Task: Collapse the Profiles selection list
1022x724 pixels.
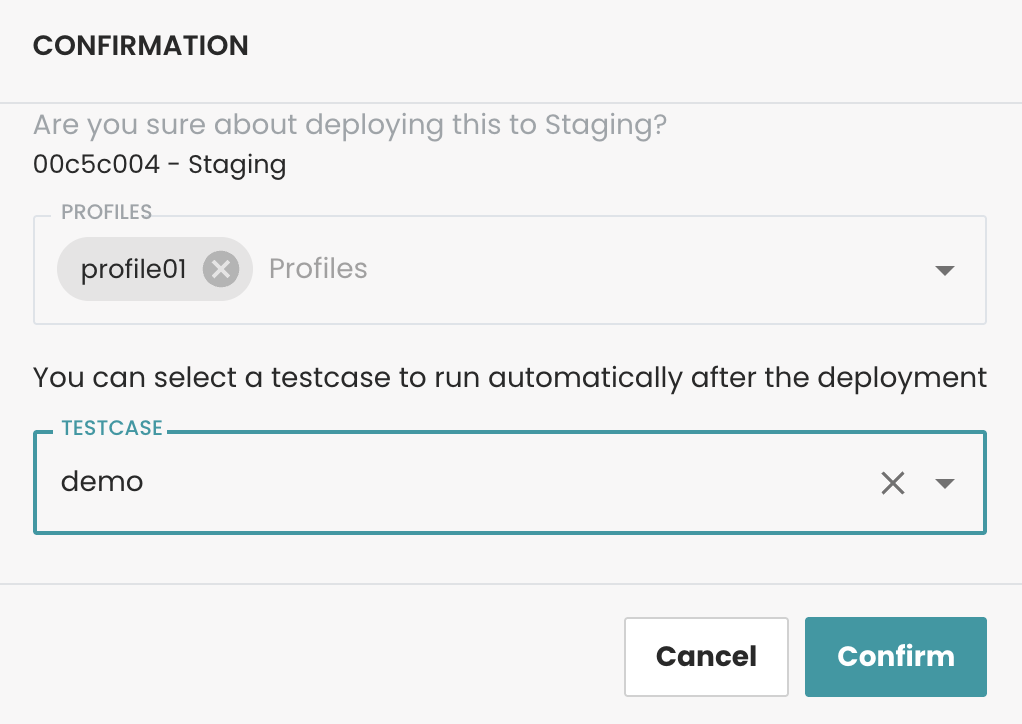Action: click(944, 269)
